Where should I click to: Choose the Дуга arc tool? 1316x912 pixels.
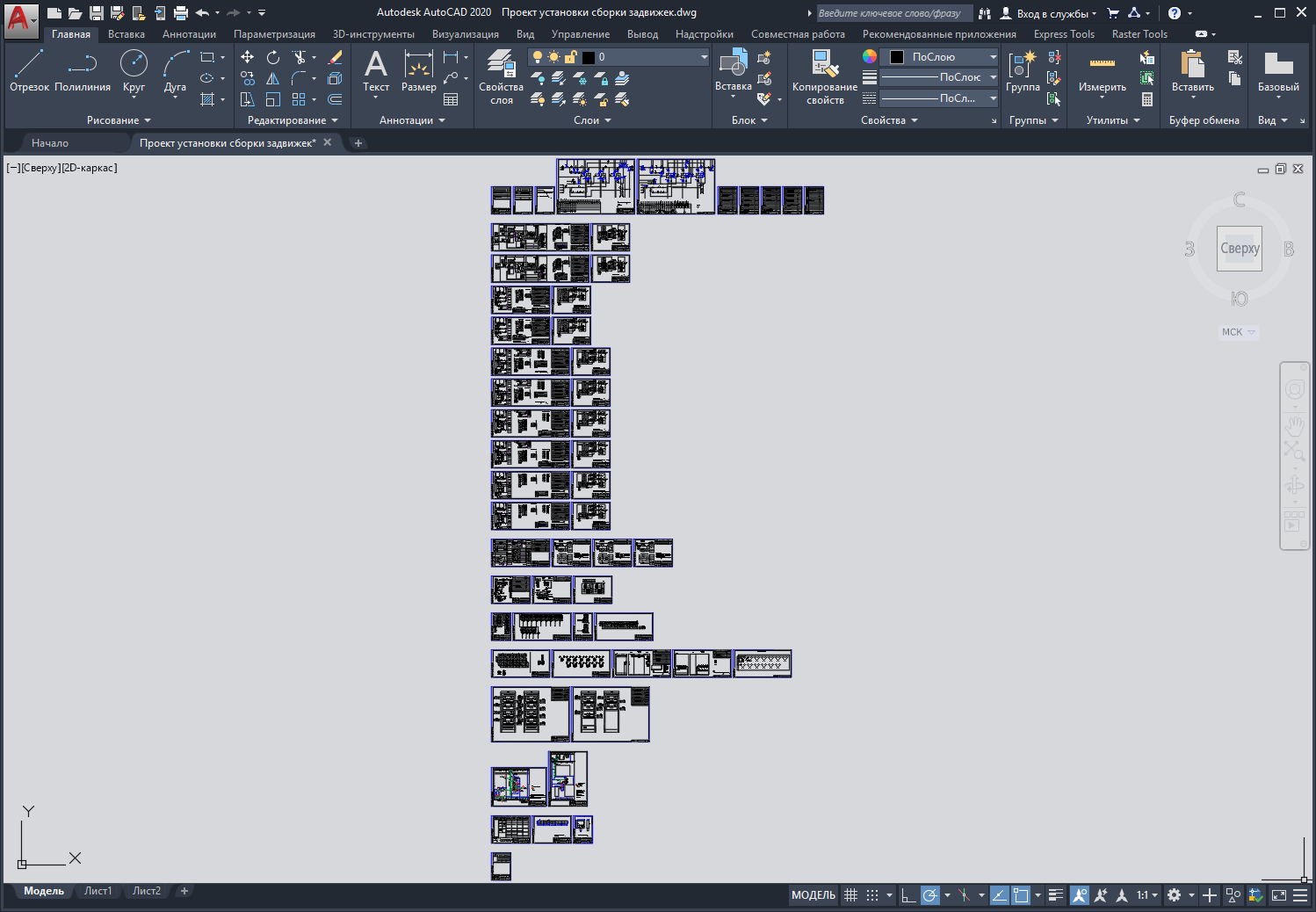click(175, 70)
